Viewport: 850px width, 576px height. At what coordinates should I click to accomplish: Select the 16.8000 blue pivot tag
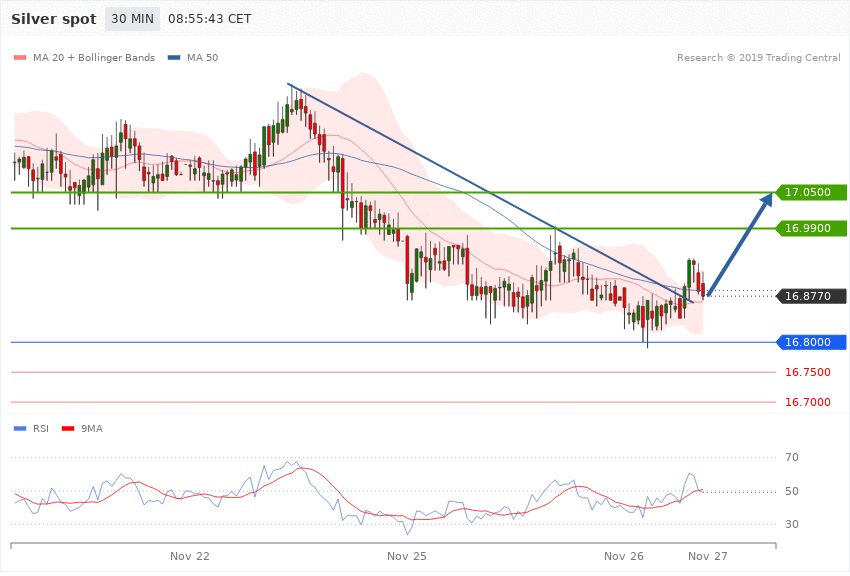pyautogui.click(x=811, y=342)
